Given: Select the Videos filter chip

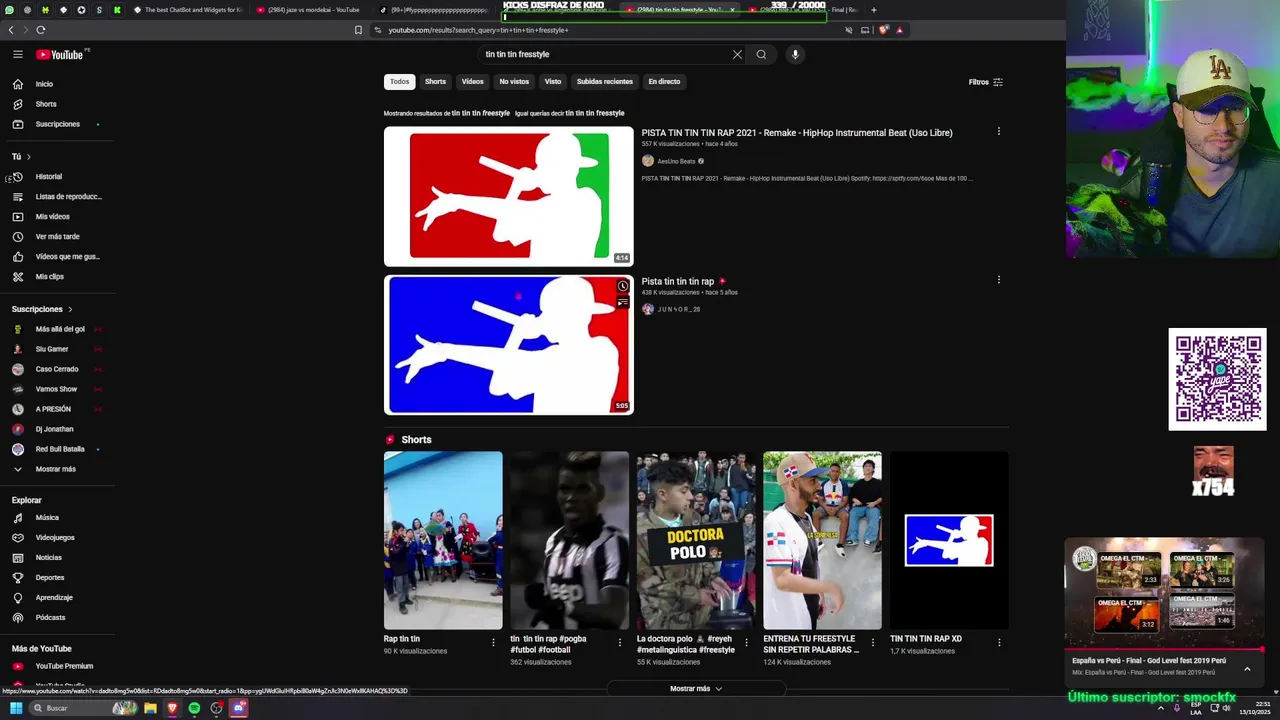Looking at the screenshot, I should click(x=472, y=82).
